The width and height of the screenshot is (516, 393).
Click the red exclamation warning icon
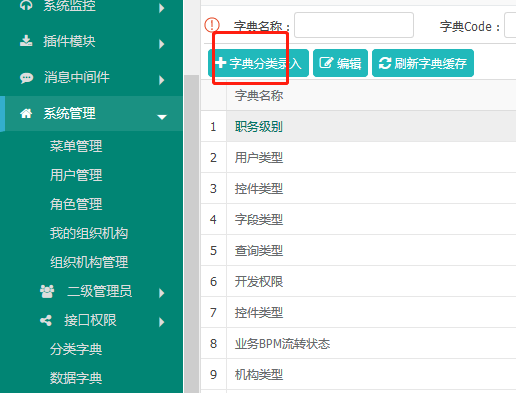tap(212, 25)
